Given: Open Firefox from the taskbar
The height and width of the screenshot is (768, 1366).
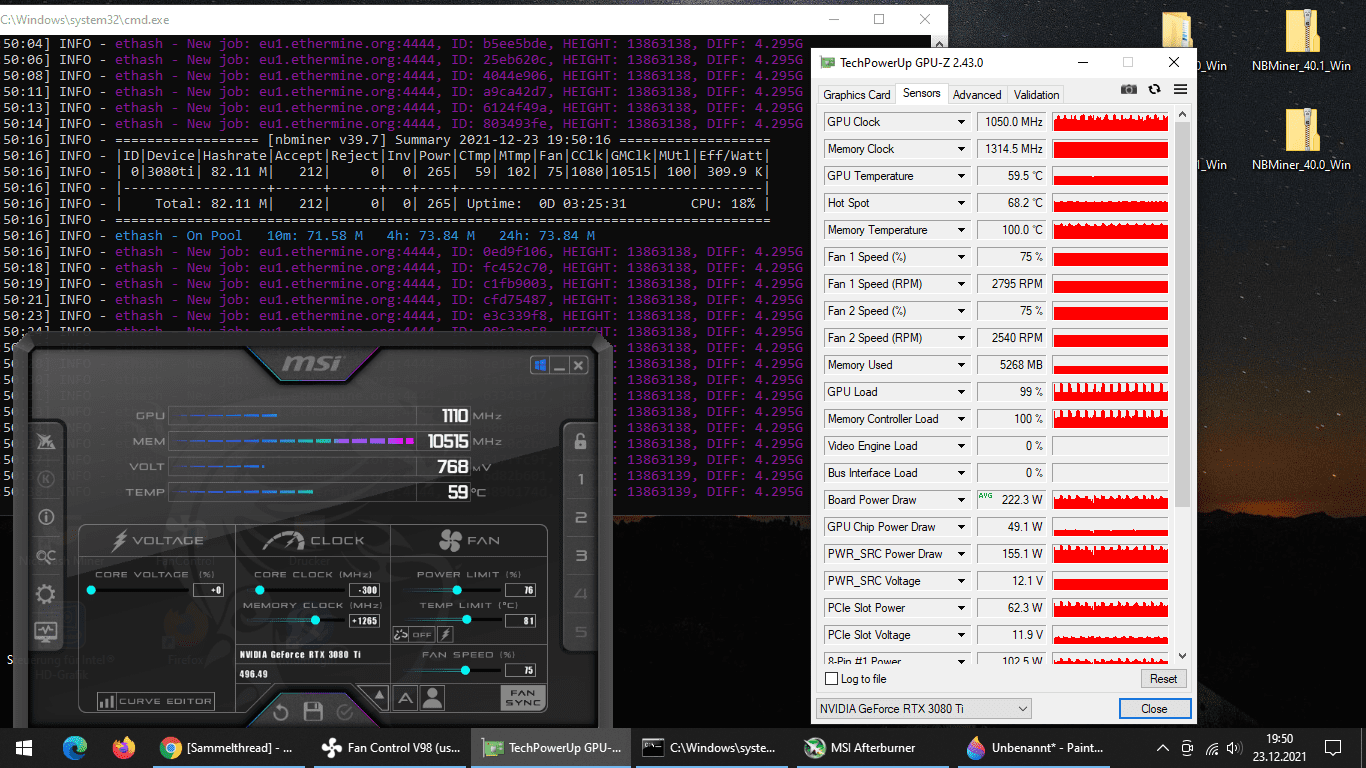Looking at the screenshot, I should point(123,747).
